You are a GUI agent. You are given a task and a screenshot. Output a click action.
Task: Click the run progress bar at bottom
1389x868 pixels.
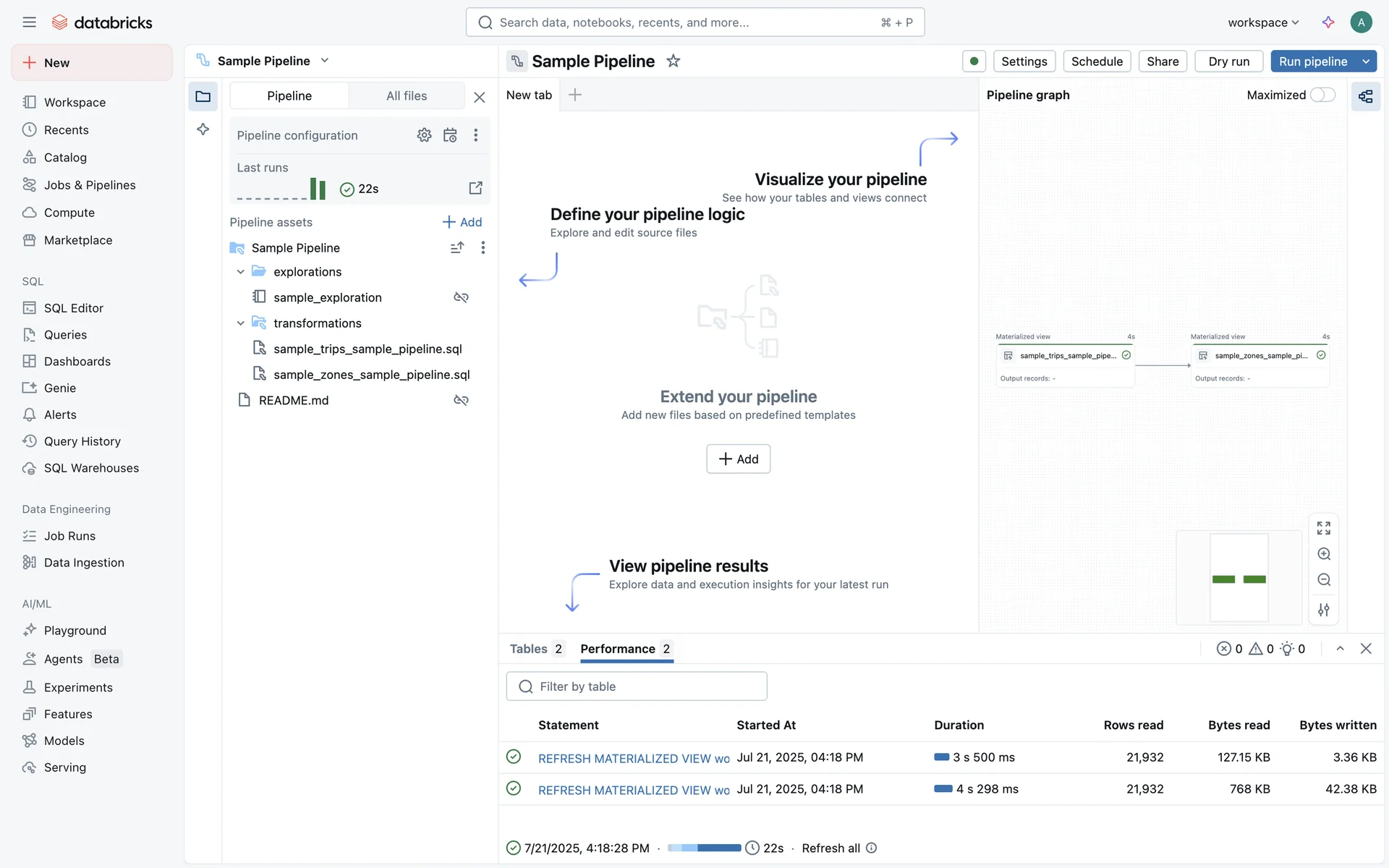tap(704, 848)
